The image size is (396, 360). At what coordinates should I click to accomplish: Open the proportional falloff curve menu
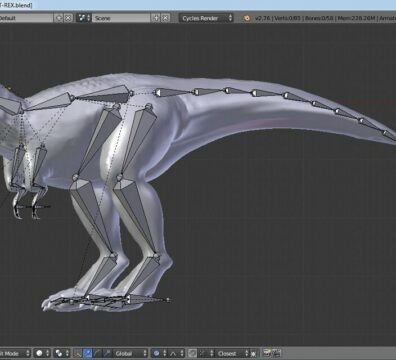pyautogui.click(x=177, y=353)
